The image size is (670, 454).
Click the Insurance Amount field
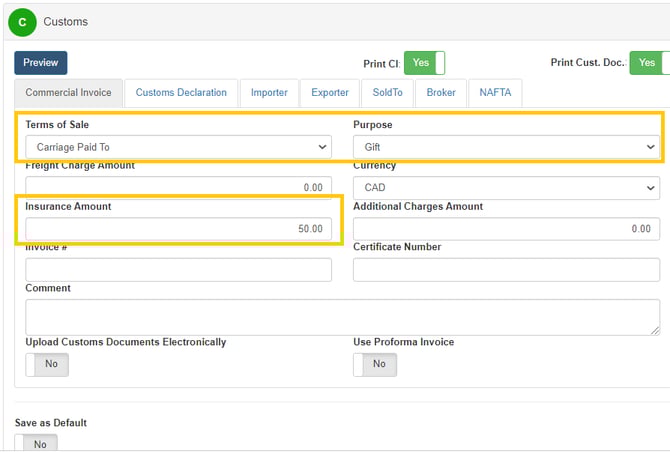pyautogui.click(x=178, y=229)
